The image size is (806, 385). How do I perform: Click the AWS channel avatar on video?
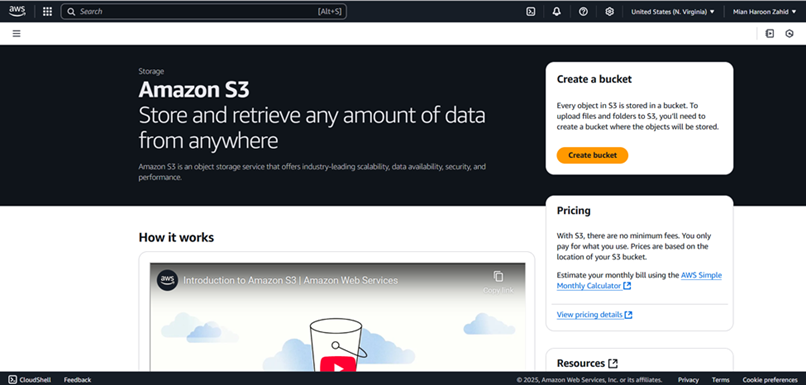tap(167, 280)
